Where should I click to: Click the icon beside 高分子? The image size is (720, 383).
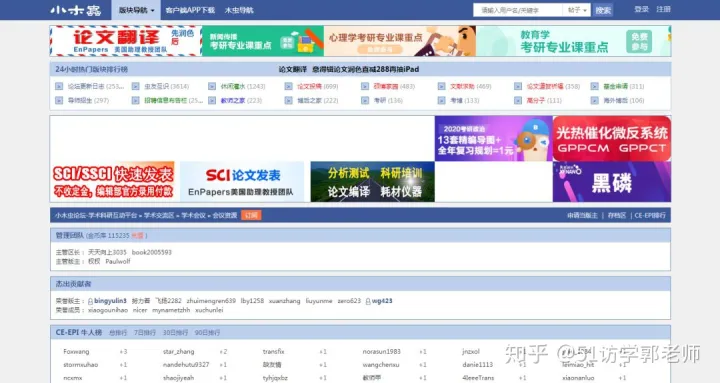518,100
